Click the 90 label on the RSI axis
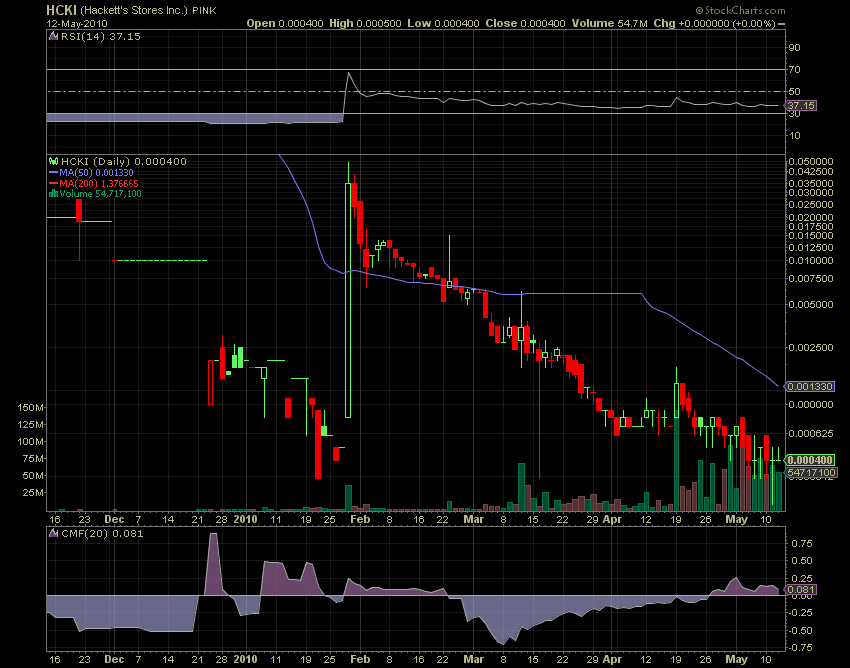The height and width of the screenshot is (668, 850). click(794, 48)
